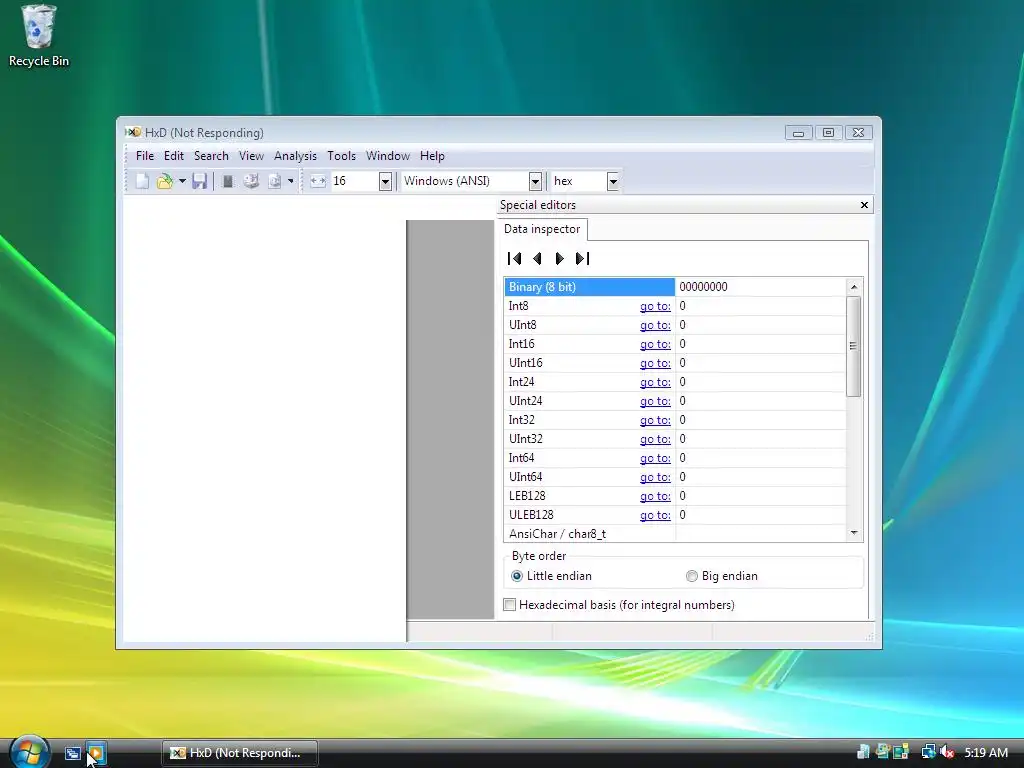Follow the go to link for Int32
Screen dimensions: 1024x768
click(655, 420)
